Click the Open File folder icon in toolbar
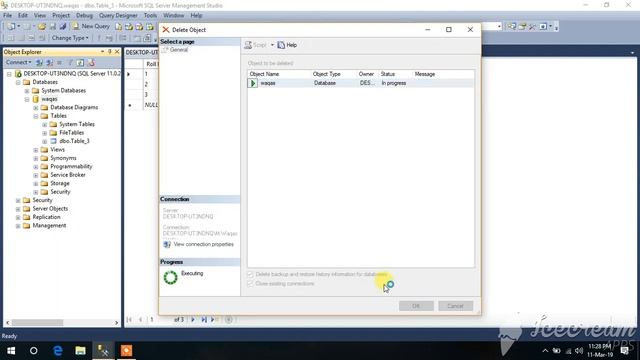Image resolution: width=640 pixels, height=360 pixels. tap(42, 27)
